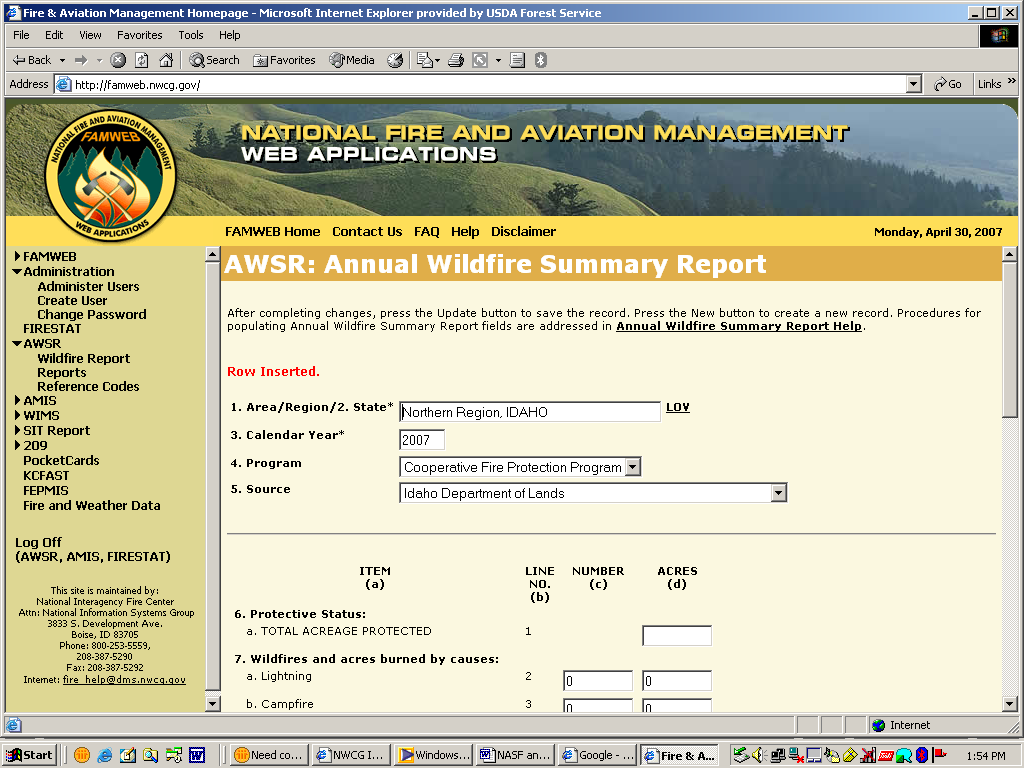Viewport: 1024px width, 768px height.
Task: Open the Source dropdown showing Idaho Department of Lands
Action: (x=593, y=493)
